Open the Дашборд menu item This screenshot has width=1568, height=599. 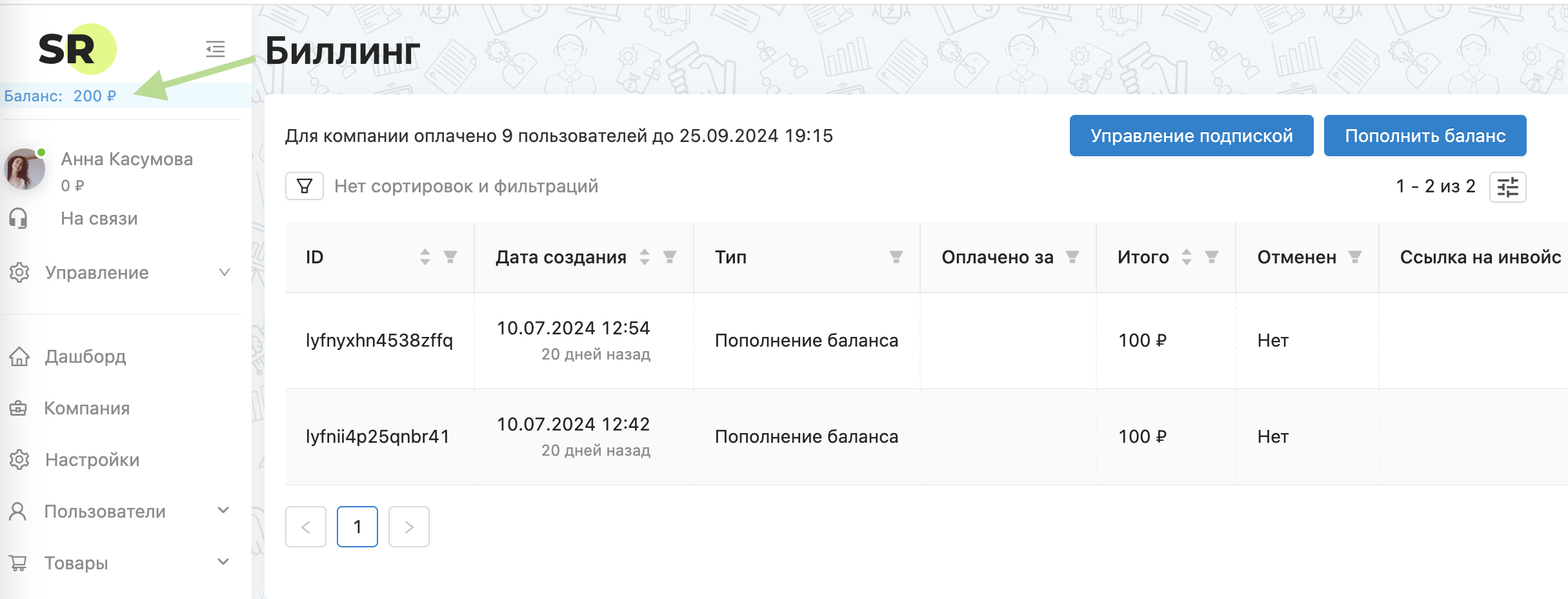85,356
